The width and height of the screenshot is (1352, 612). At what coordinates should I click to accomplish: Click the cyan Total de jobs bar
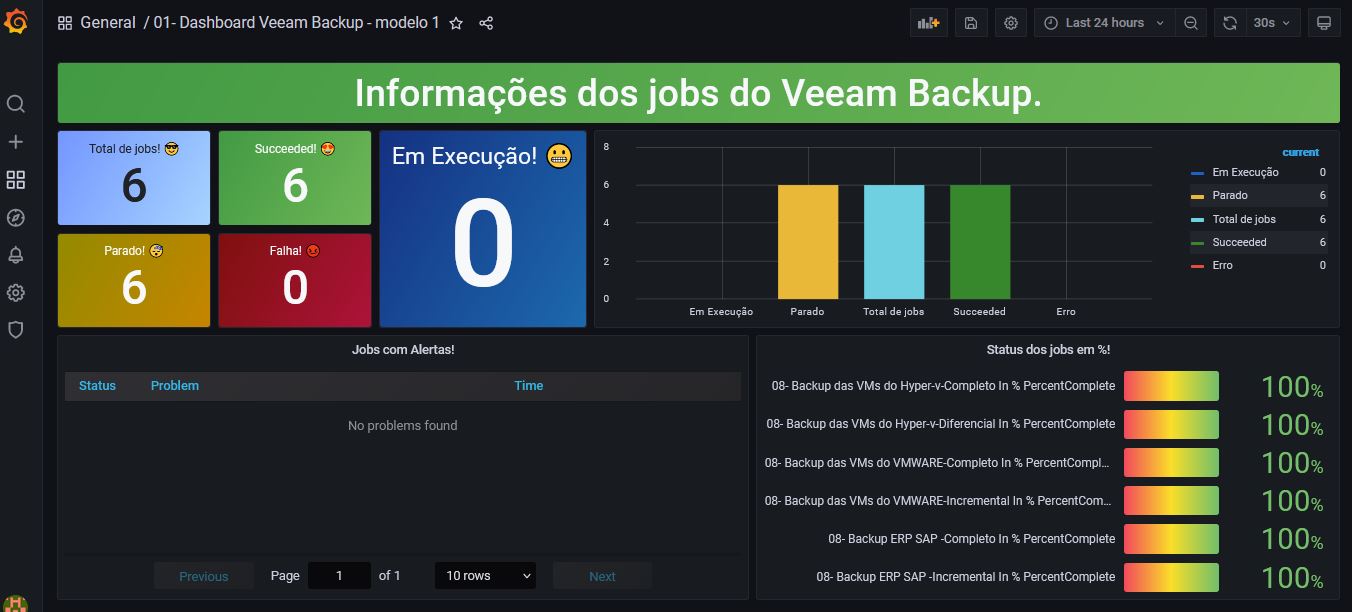pyautogui.click(x=894, y=242)
